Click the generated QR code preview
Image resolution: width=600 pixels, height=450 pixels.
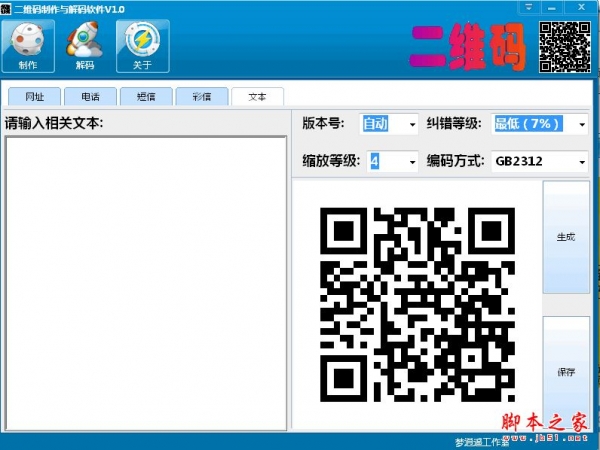417,305
